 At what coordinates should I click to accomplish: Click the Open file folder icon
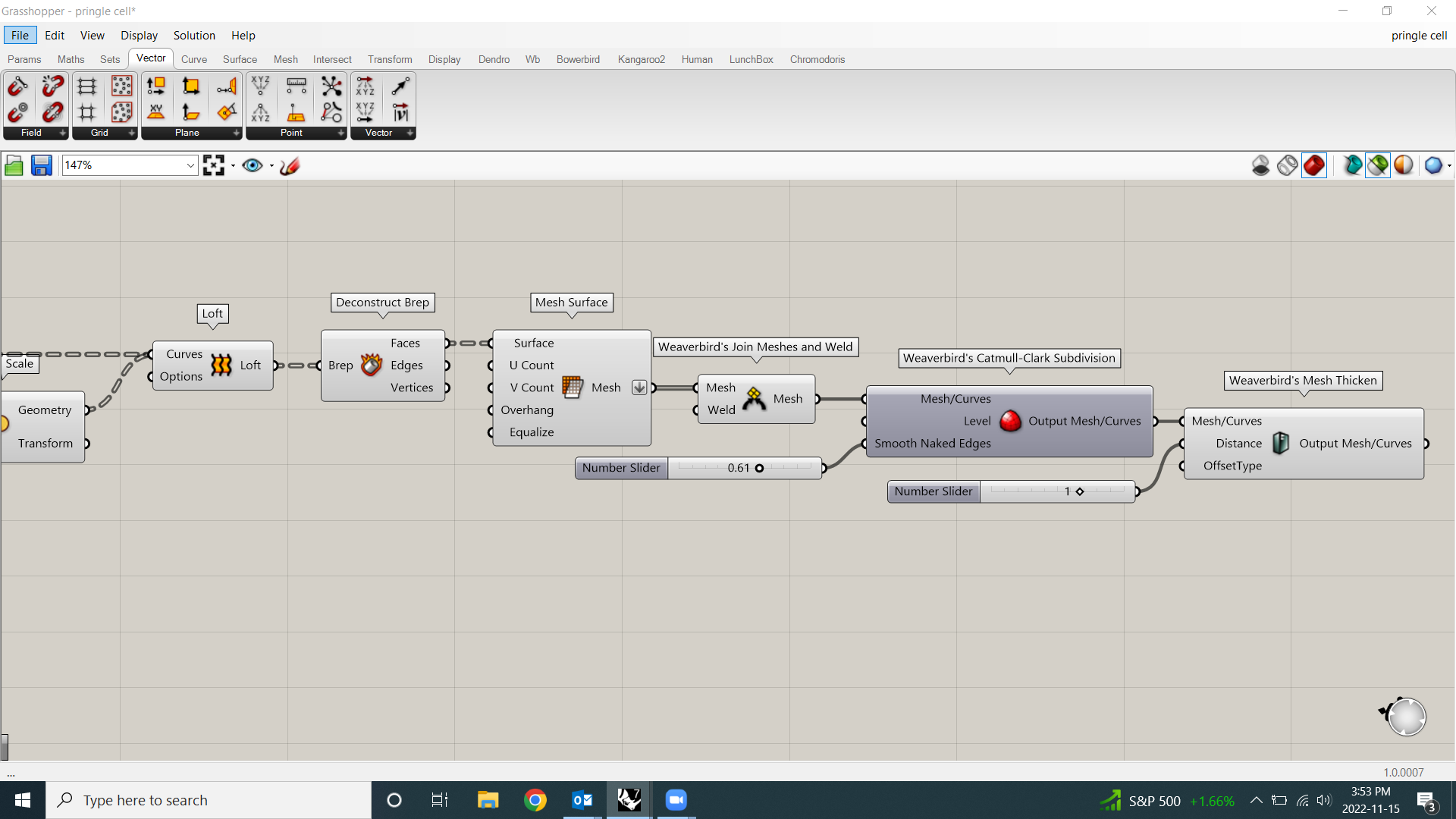[14, 165]
